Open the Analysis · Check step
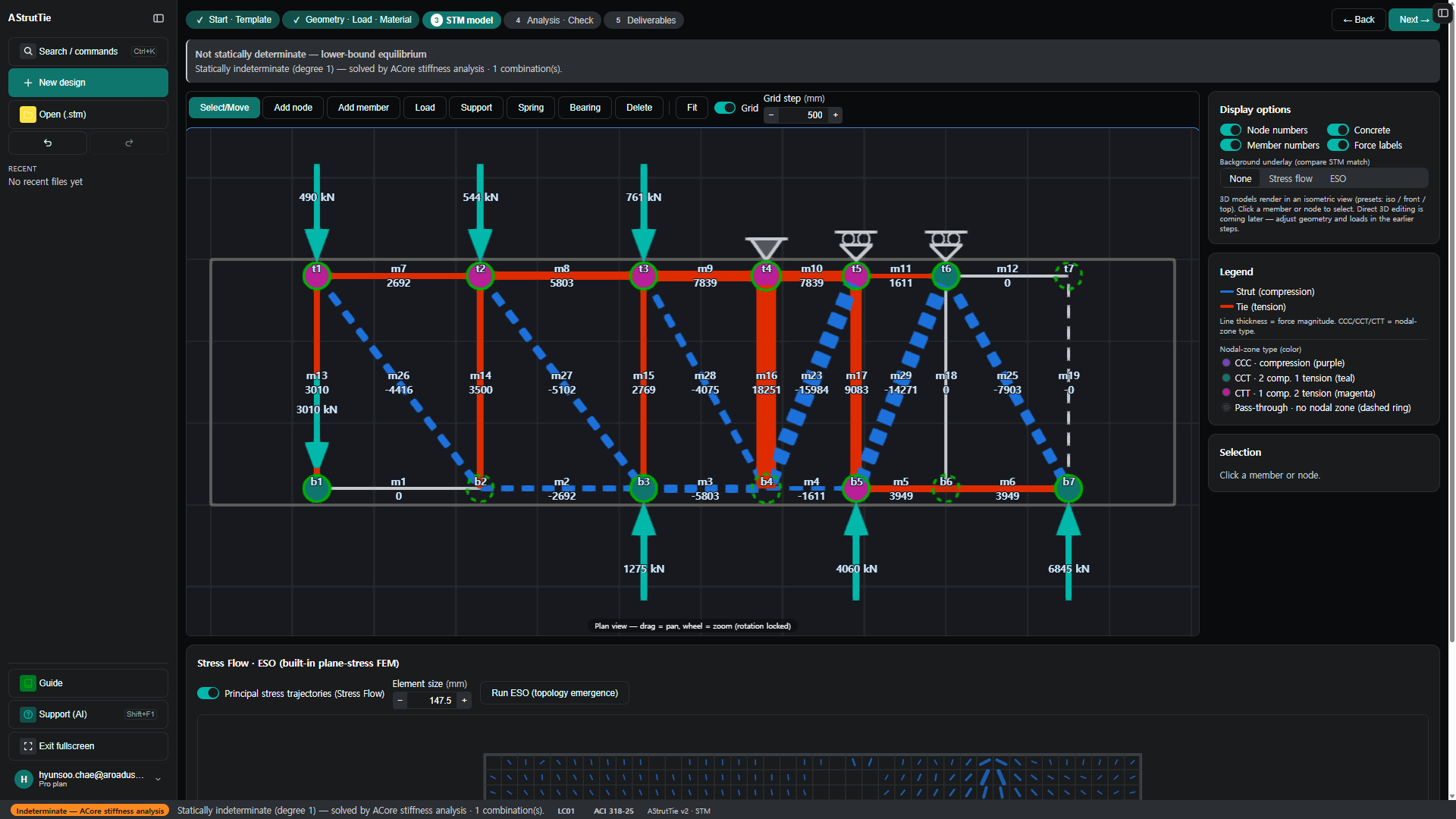 (x=553, y=20)
